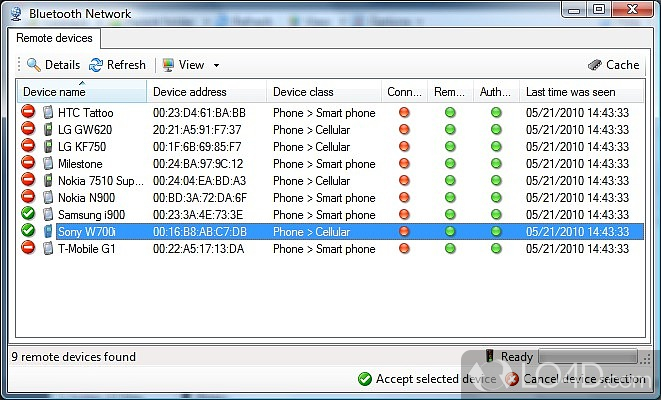
Task: Click the View monitor icon
Action: point(168,65)
